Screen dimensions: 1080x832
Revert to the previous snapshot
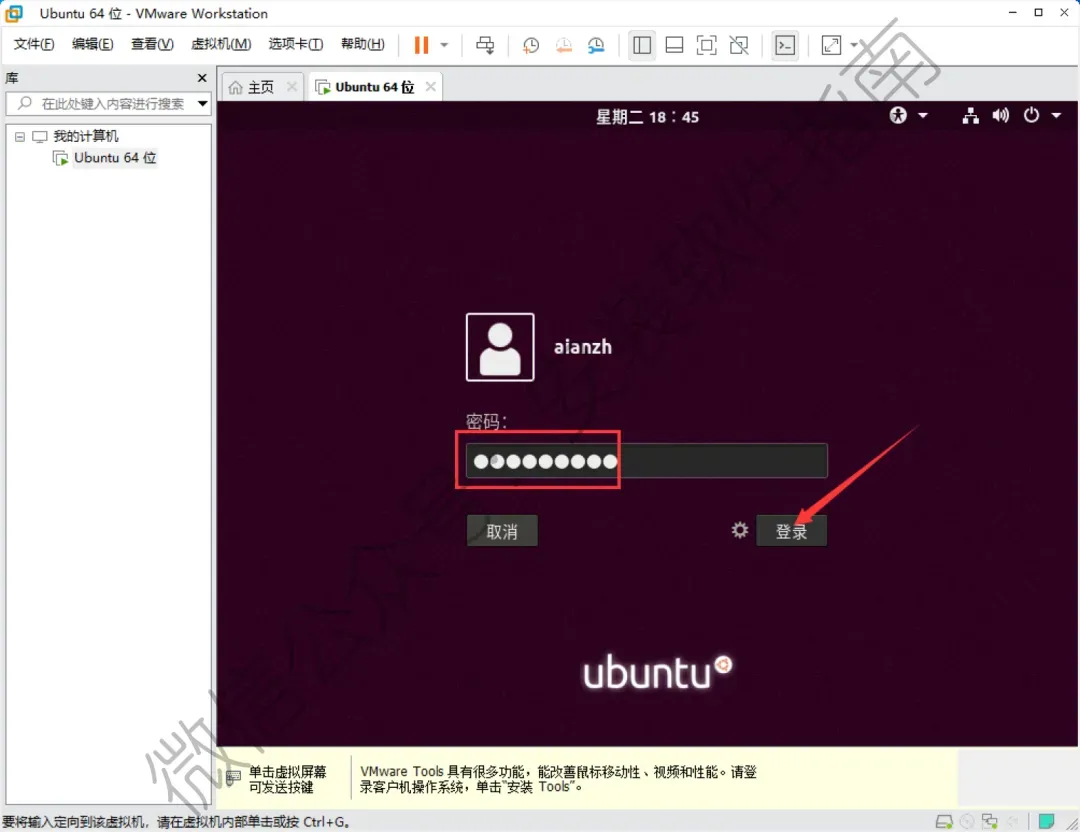point(563,45)
